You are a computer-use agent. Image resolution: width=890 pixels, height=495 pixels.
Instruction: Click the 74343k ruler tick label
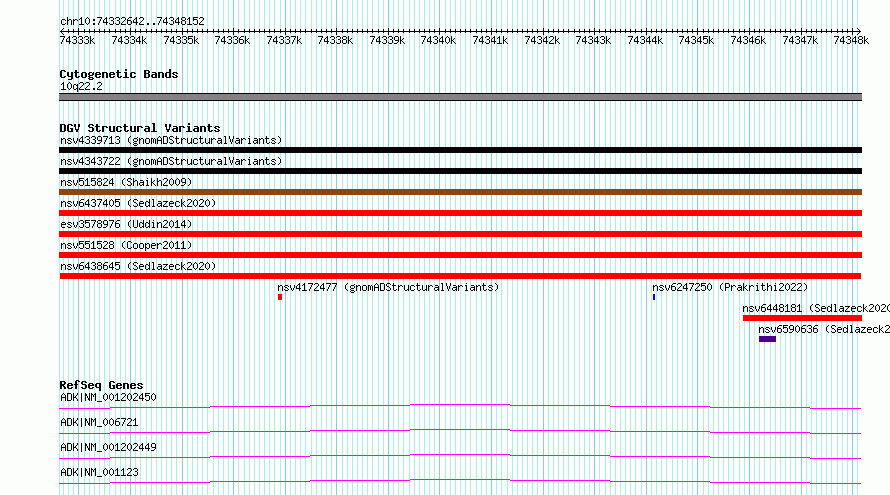click(593, 40)
